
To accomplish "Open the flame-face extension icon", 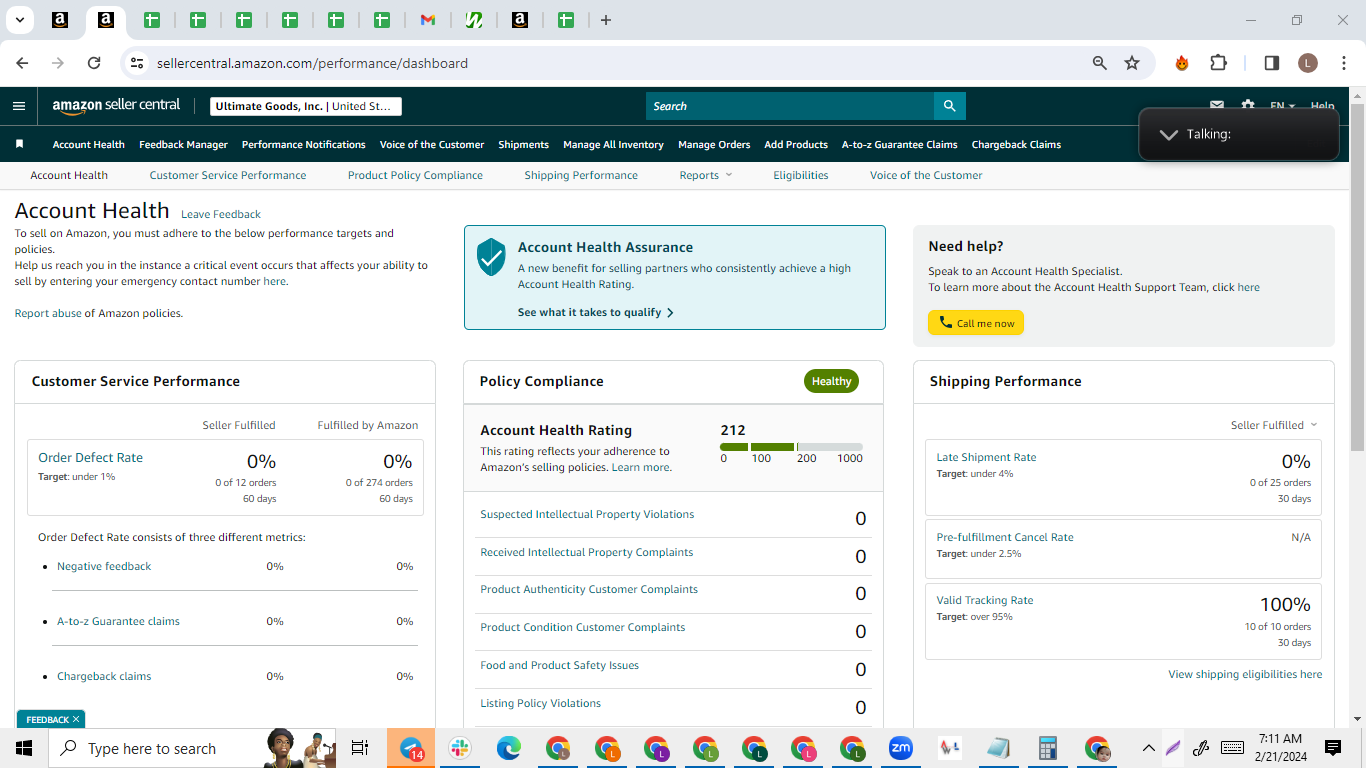I will click(1182, 63).
